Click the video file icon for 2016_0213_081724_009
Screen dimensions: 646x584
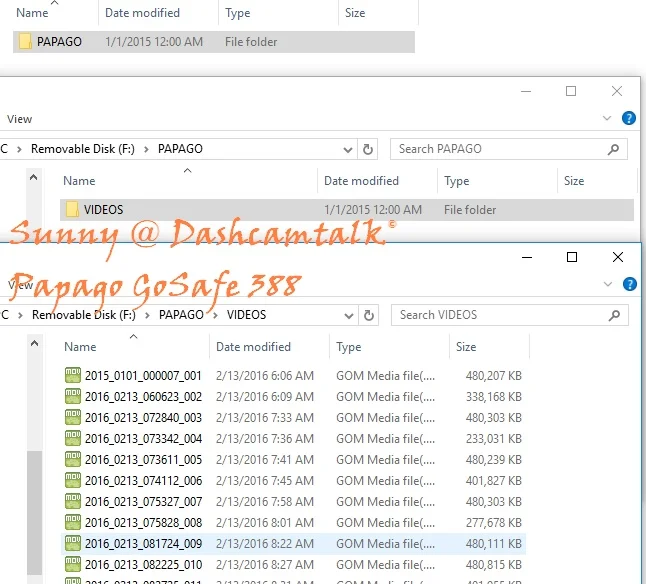point(73,544)
